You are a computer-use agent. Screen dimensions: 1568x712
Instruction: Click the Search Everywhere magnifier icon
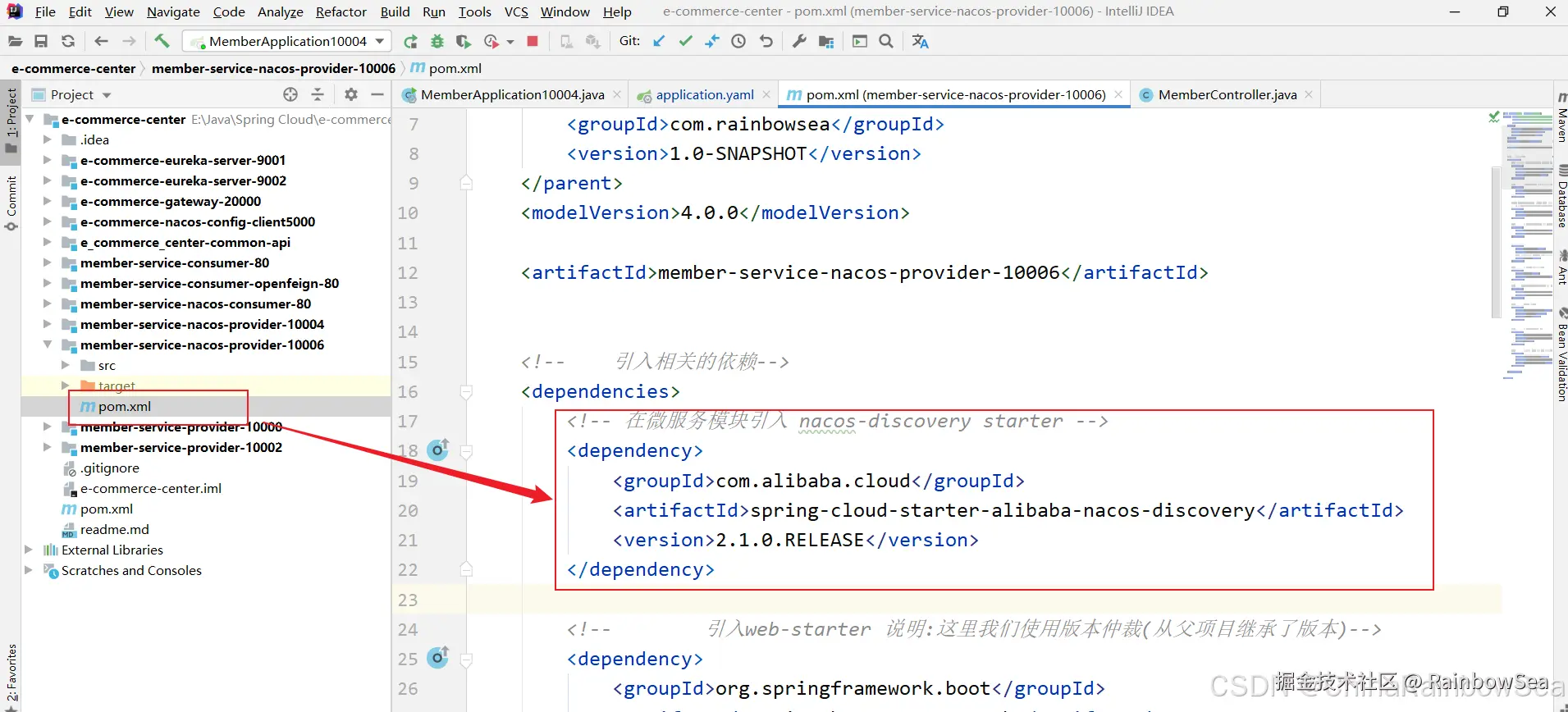(x=886, y=41)
